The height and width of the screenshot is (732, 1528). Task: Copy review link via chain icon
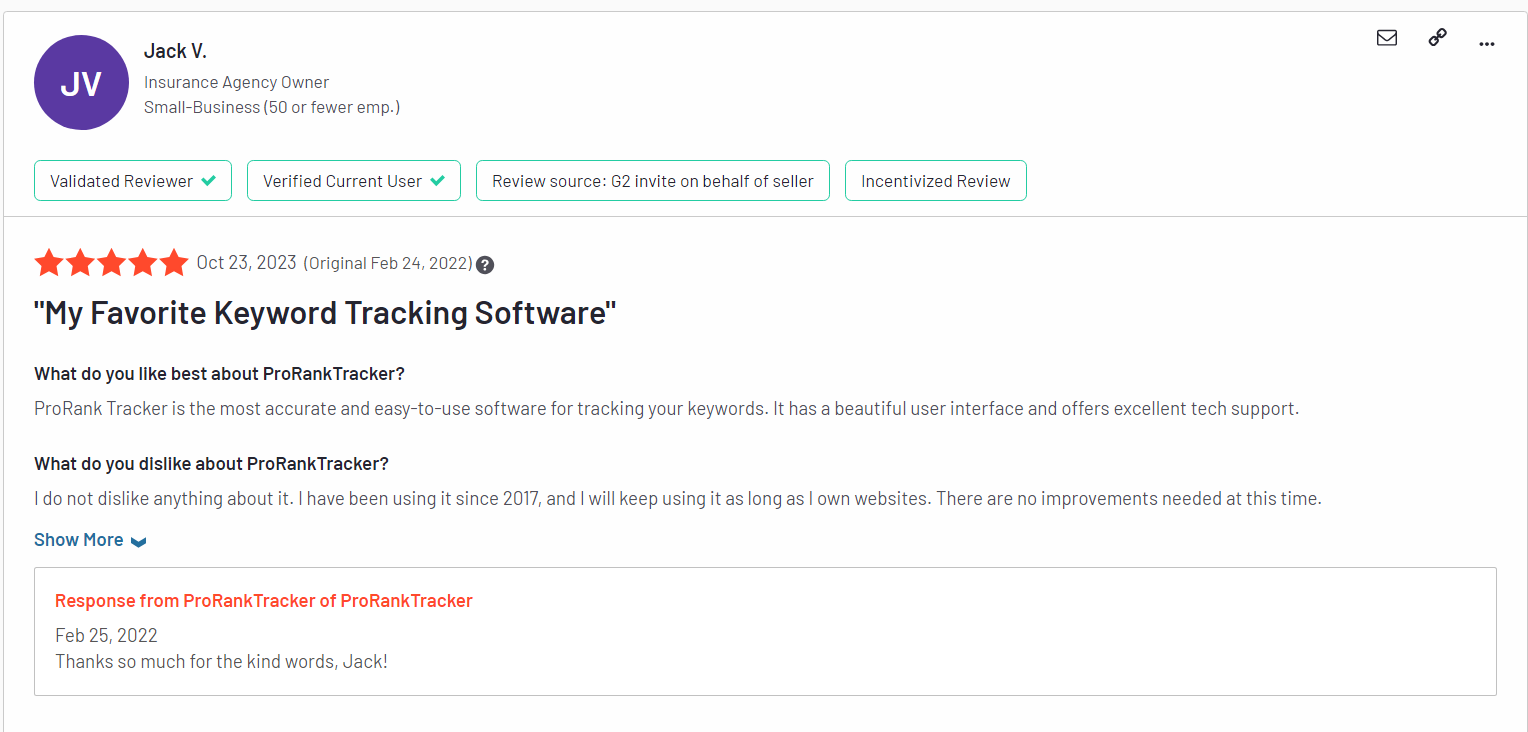point(1437,38)
